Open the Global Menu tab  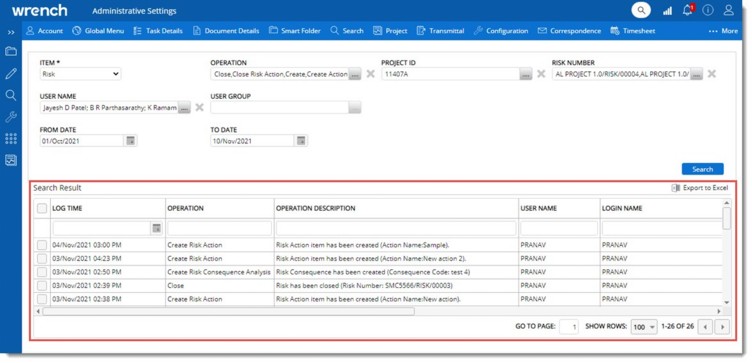(98, 31)
